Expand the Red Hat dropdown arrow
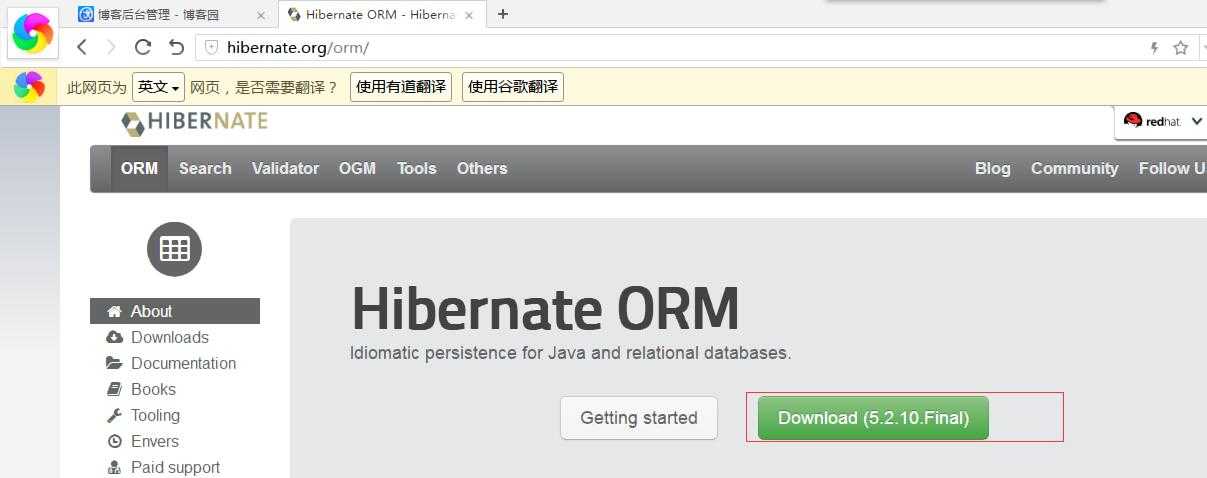The width and height of the screenshot is (1207, 478). pyautogui.click(x=1197, y=121)
